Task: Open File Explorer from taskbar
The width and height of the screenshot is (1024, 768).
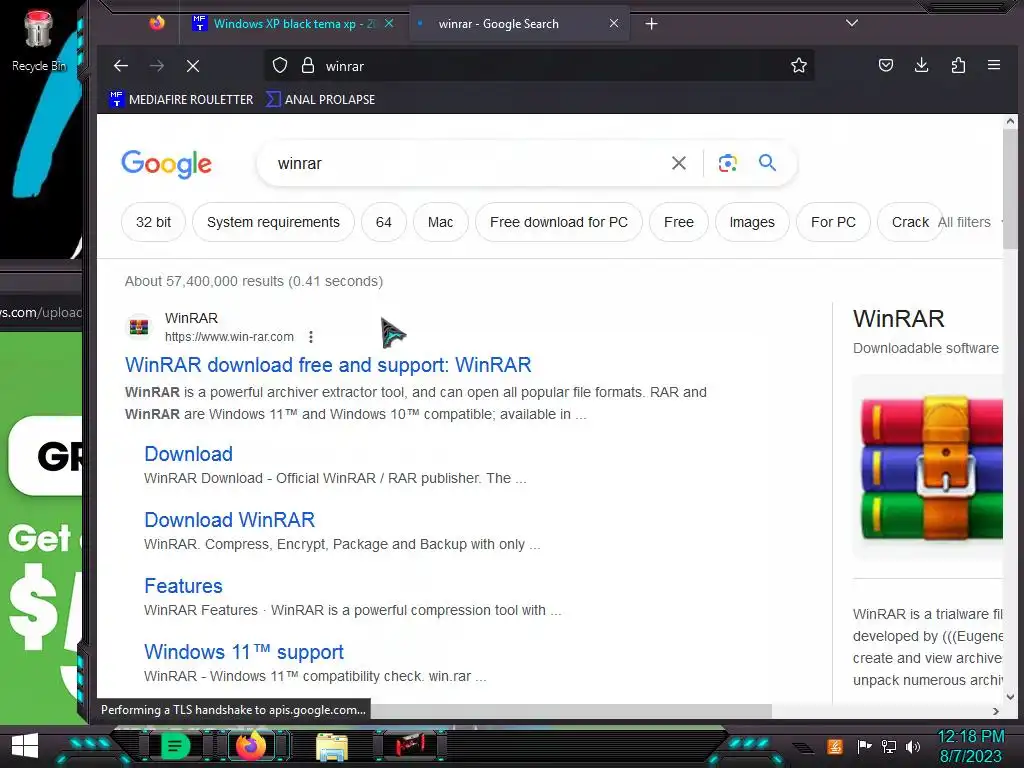Action: pos(331,746)
